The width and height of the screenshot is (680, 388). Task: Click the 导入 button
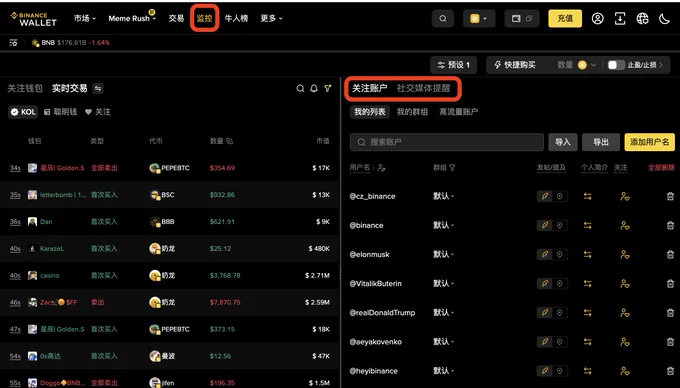pos(562,142)
